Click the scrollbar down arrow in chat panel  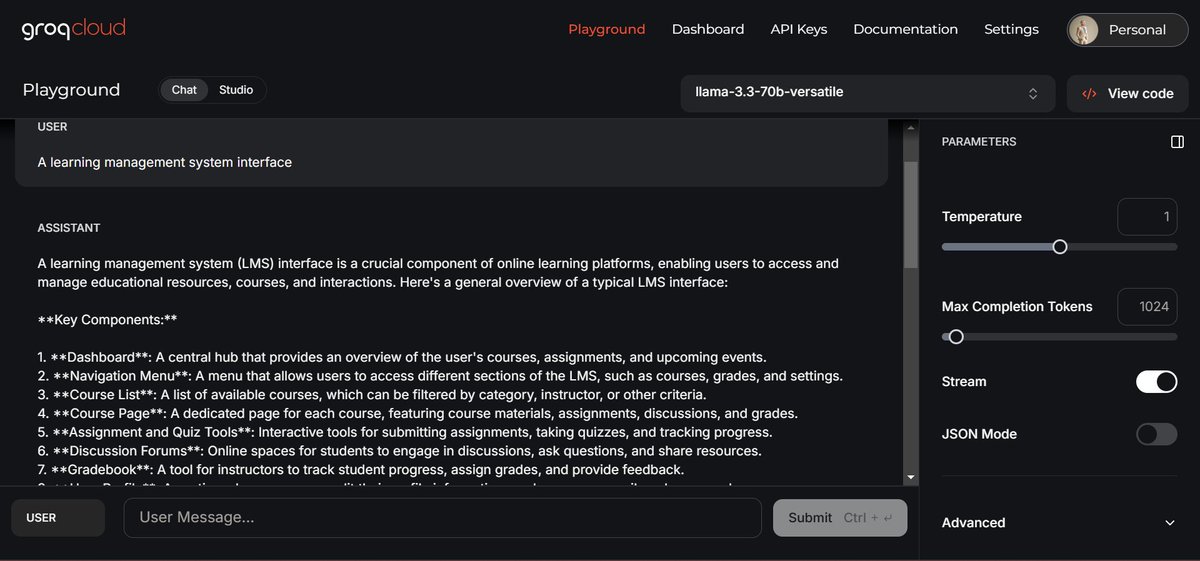pos(910,478)
